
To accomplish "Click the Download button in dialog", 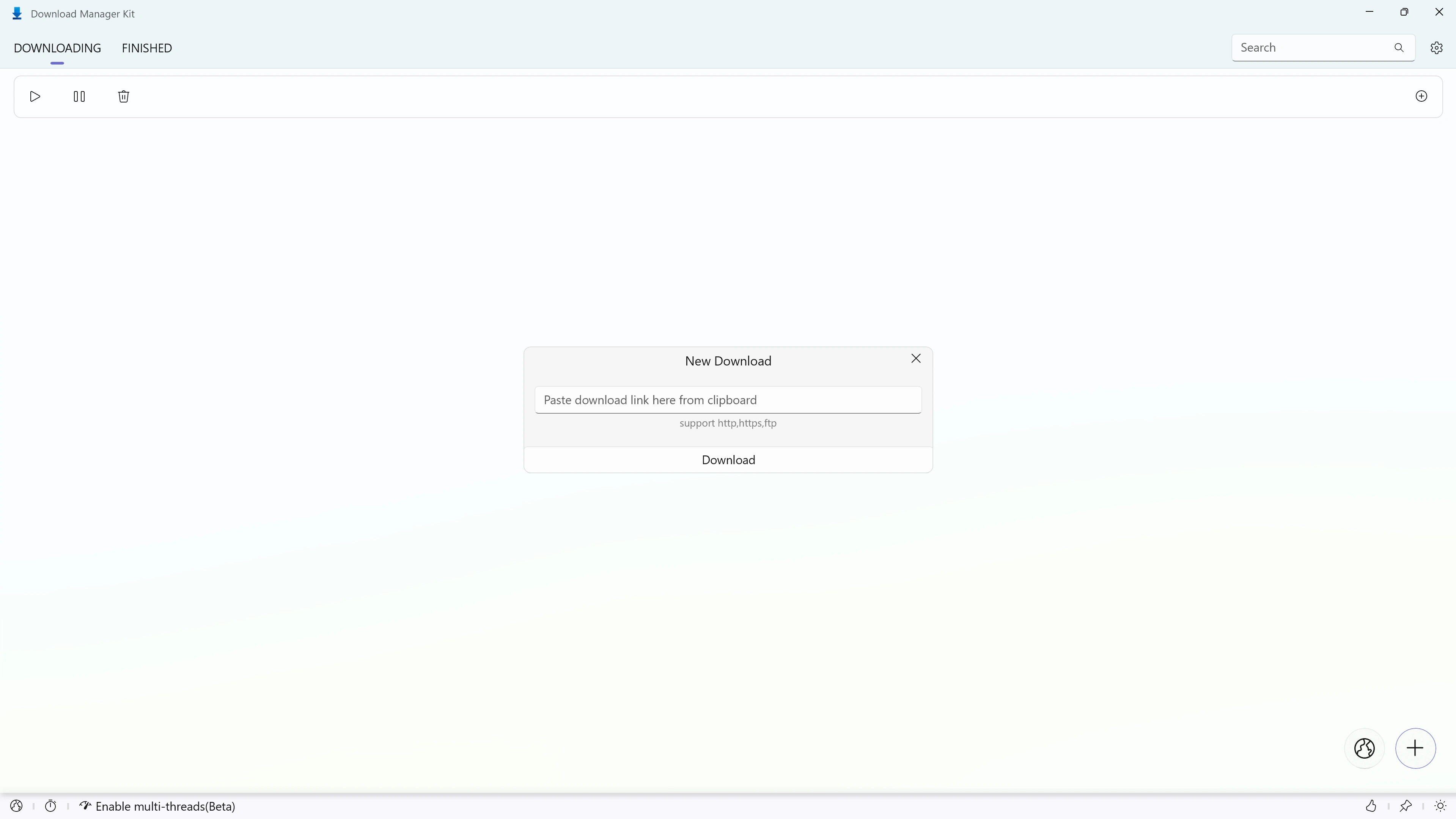I will [x=728, y=459].
